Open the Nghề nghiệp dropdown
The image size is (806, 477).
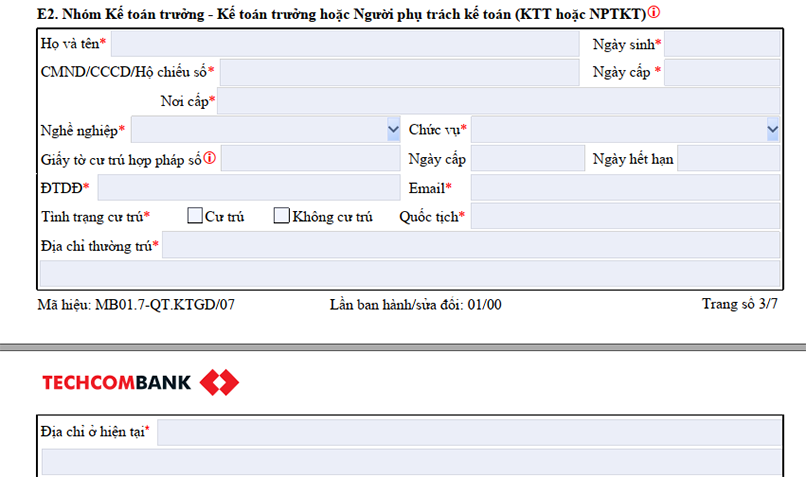point(393,130)
